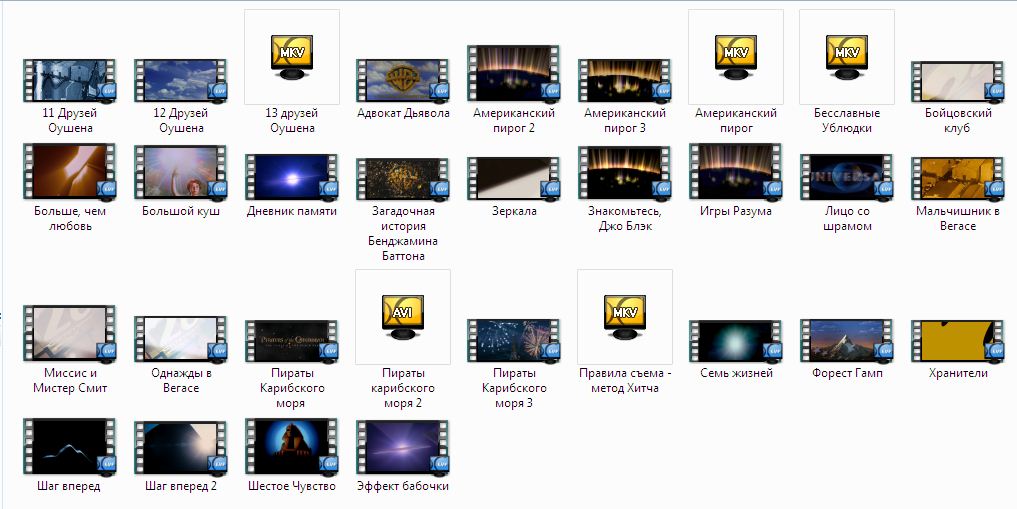Click the file name Хранители
The width and height of the screenshot is (1017, 509).
(958, 373)
